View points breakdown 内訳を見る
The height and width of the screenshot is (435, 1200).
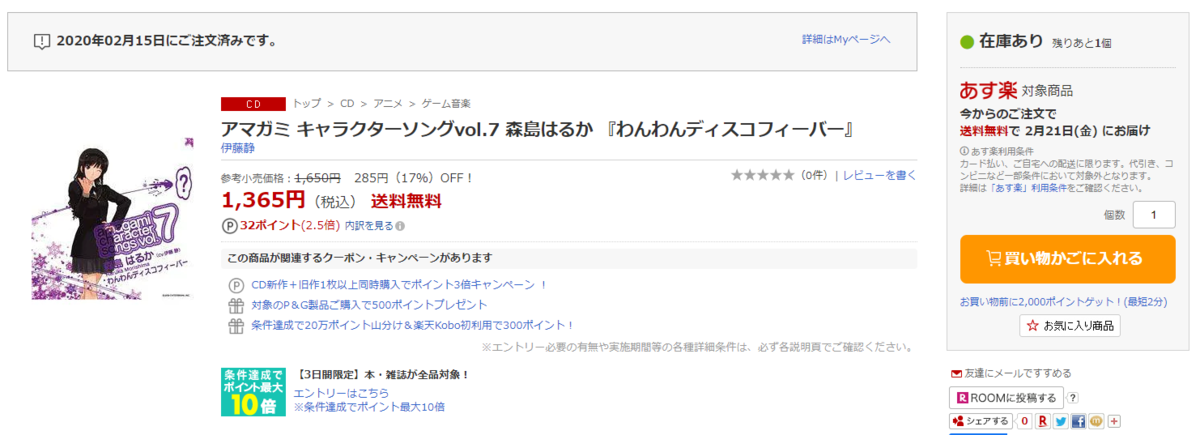pos(368,226)
